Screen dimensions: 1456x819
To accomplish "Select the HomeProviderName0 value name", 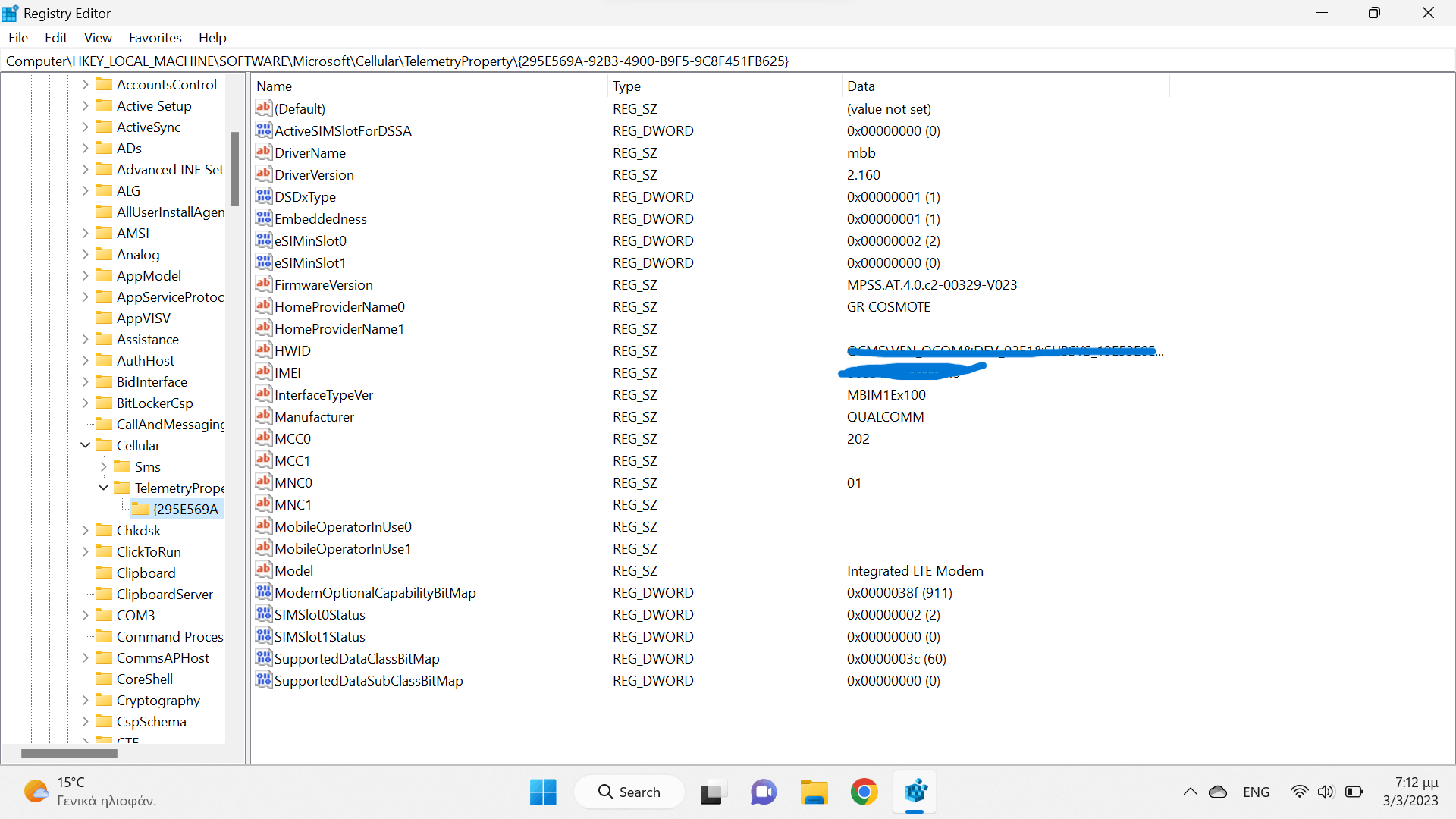I will (340, 306).
